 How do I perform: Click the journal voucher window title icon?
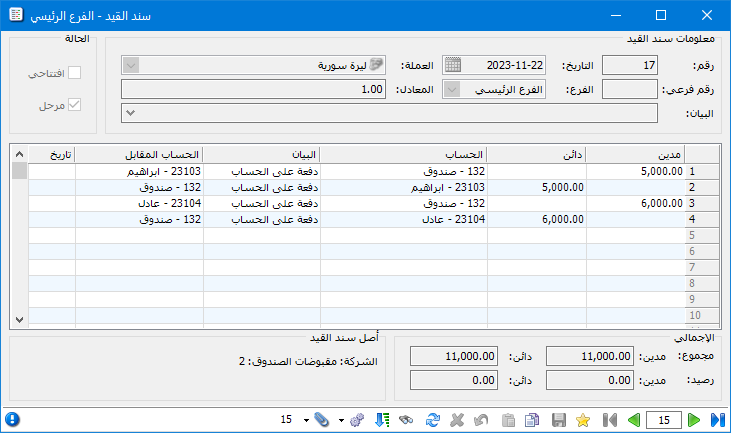pyautogui.click(x=16, y=15)
